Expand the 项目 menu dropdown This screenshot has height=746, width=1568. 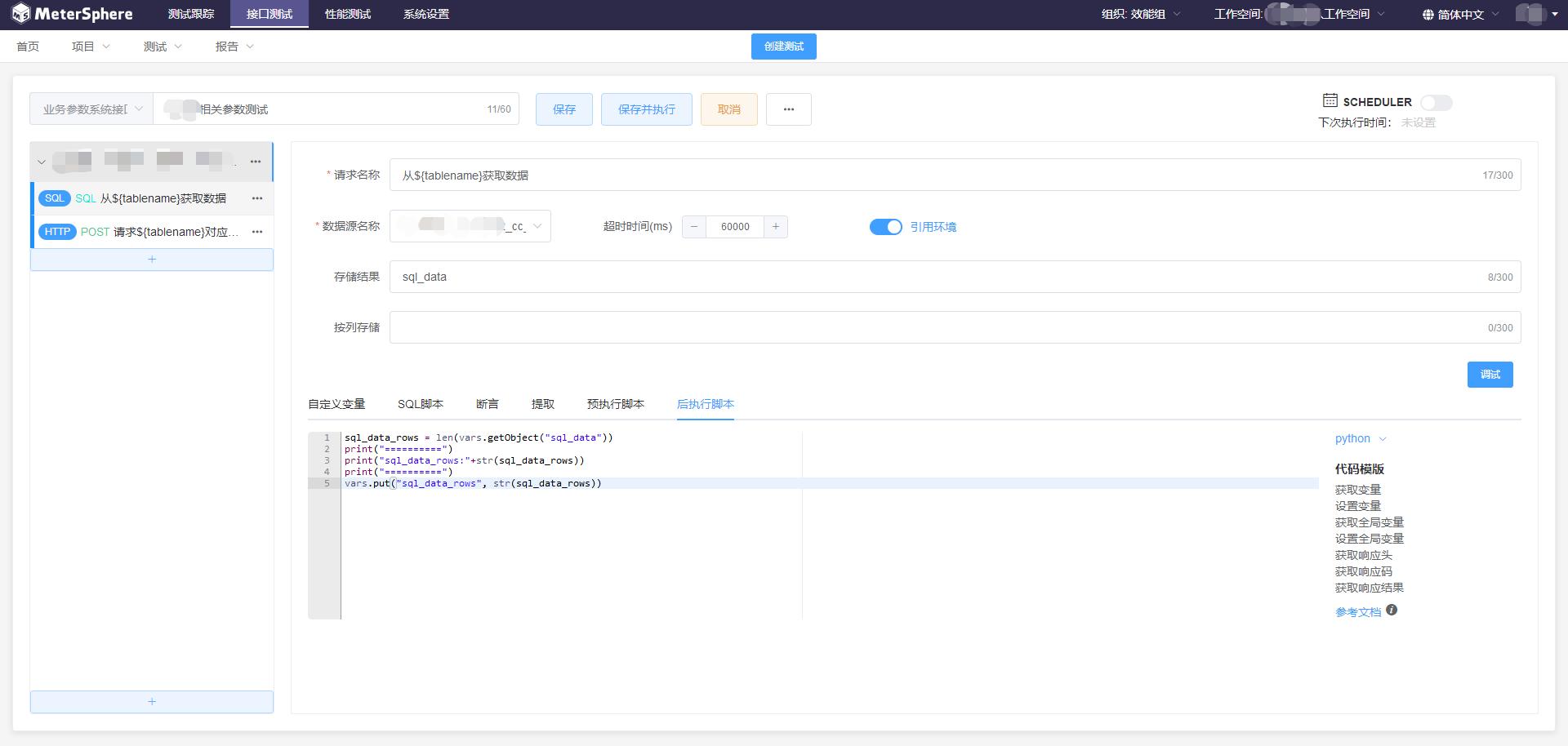(x=91, y=47)
